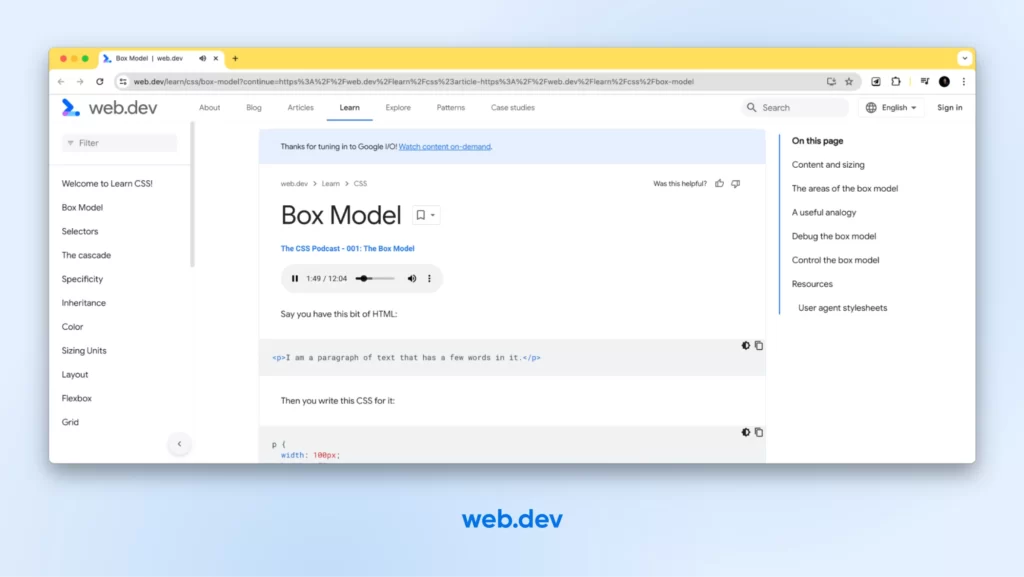Click the Search field
This screenshot has height=577, width=1024.
[x=795, y=108]
